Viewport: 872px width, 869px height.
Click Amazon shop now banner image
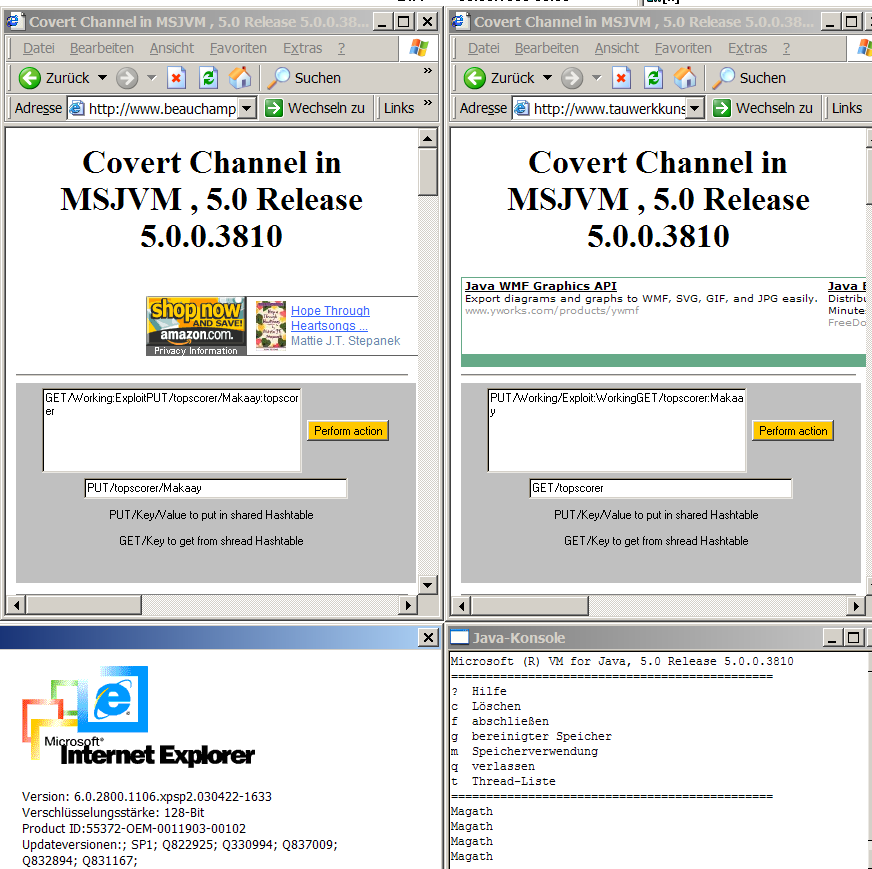(x=196, y=321)
